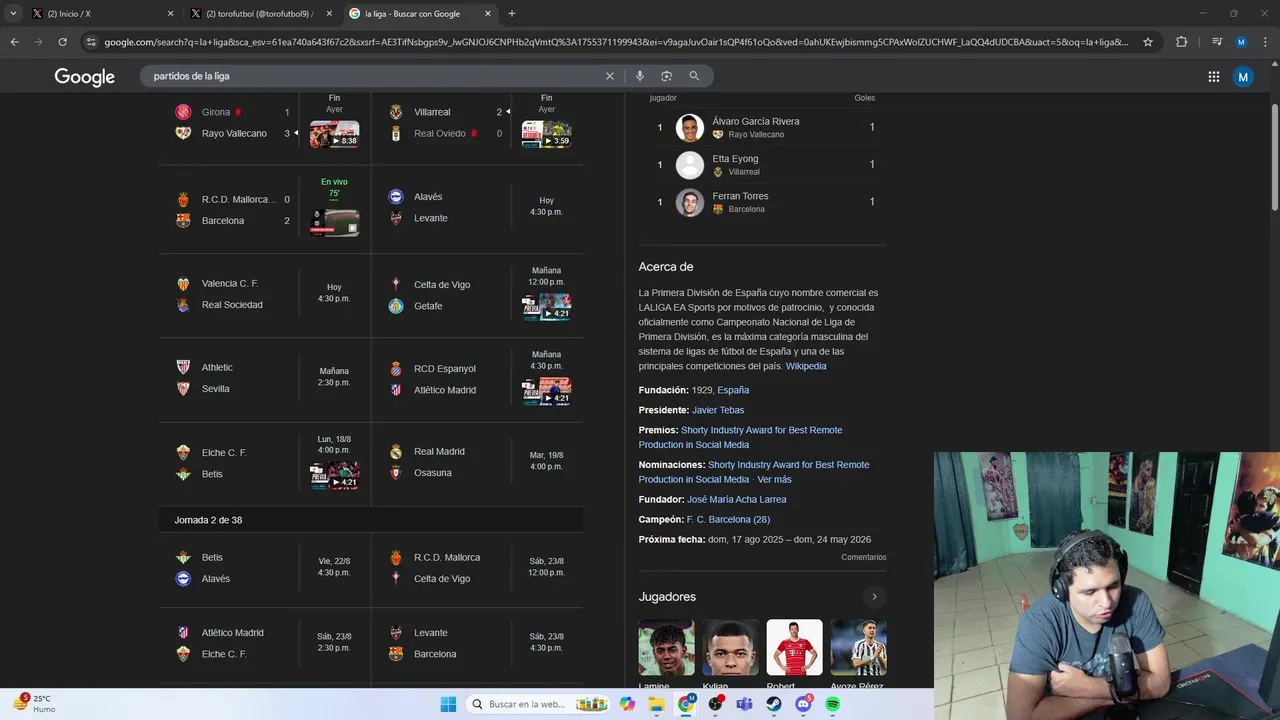Open live Mallorca-Barcelona video thumbnail

(x=334, y=222)
